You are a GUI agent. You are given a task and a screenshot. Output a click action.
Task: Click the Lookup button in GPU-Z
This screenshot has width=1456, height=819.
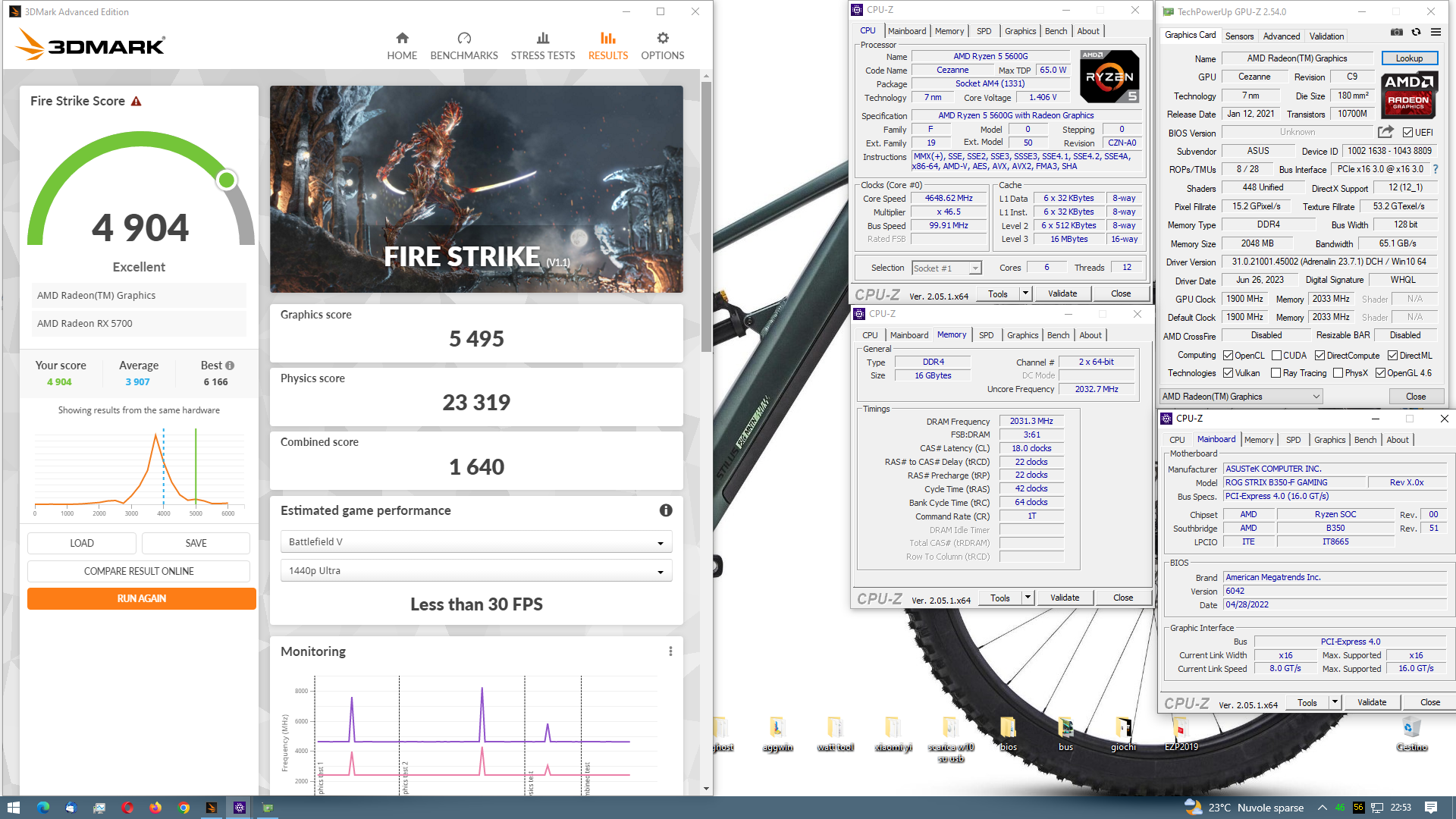coord(1409,58)
